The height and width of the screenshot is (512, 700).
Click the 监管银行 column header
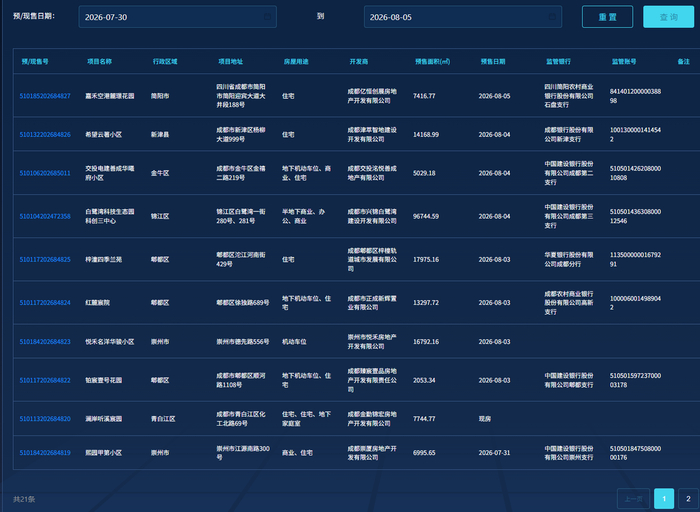pos(559,62)
